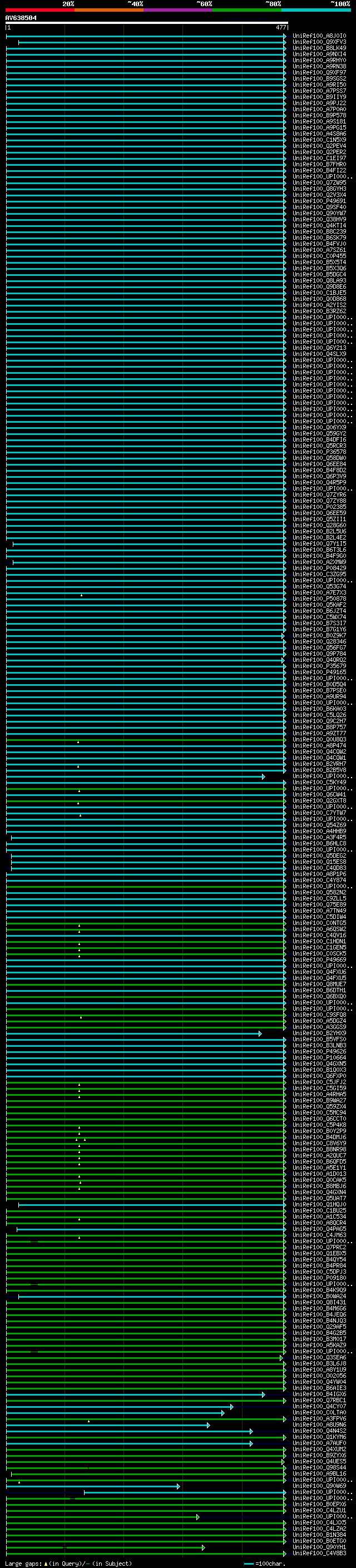Open hit UniRef100_B8LK49
The width and height of the screenshot is (356, 1568).
pos(319,48)
